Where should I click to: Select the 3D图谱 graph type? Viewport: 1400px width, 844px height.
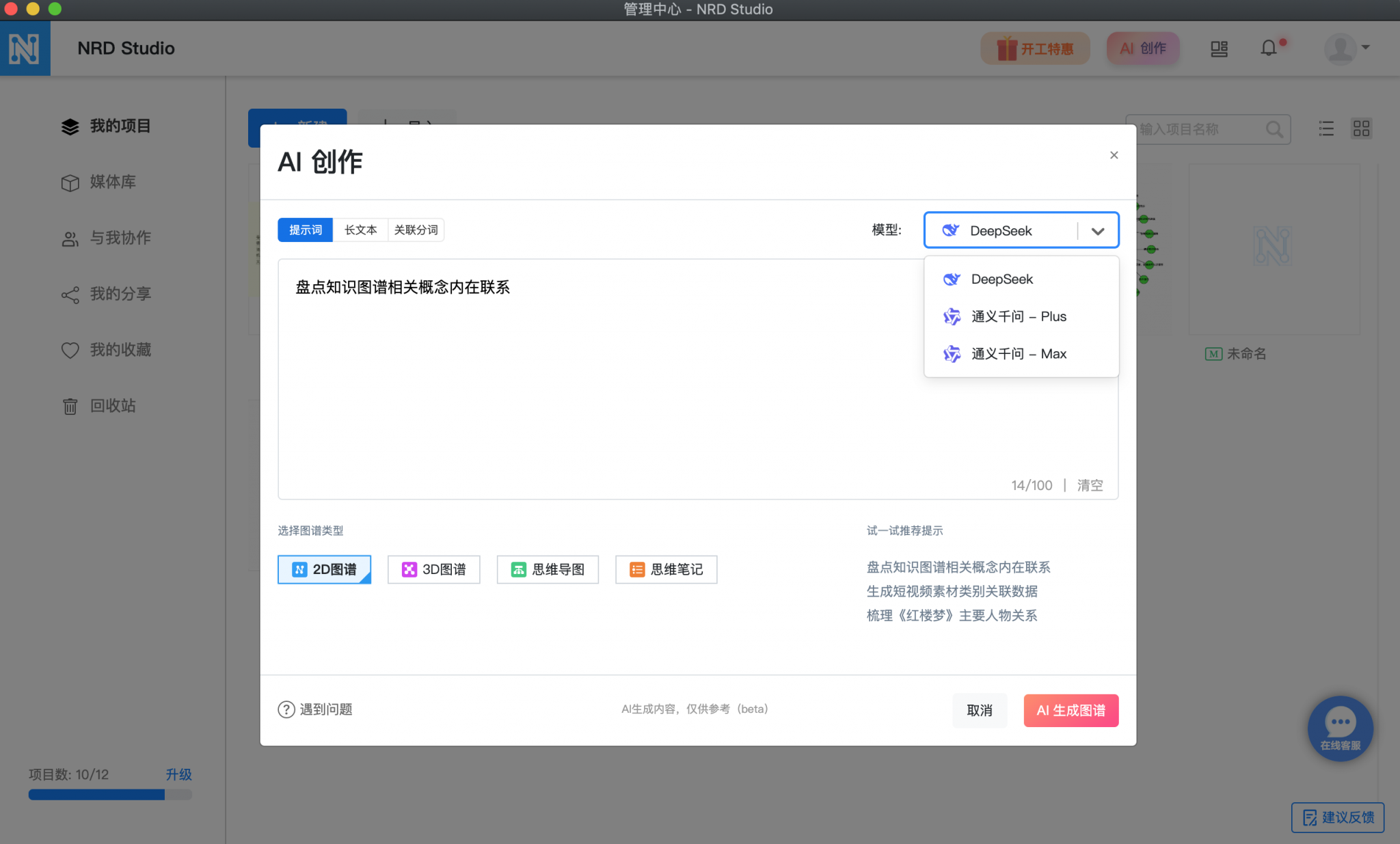pos(433,569)
